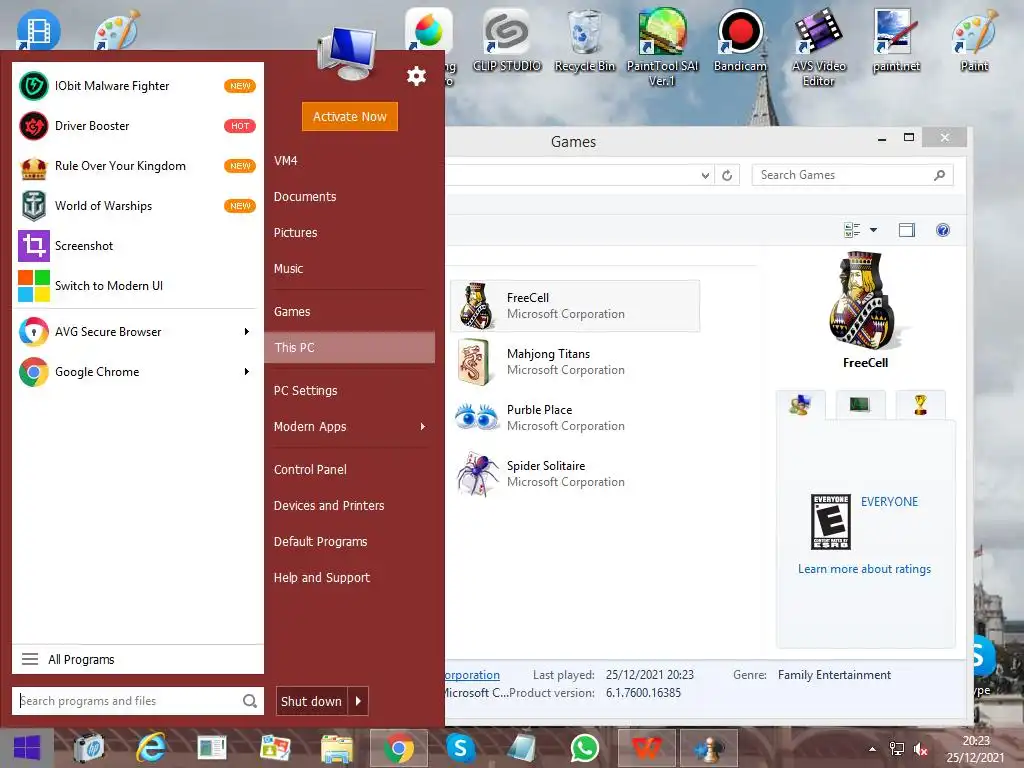1024x768 pixels.
Task: Switch to the ratings tab in FreeCell details
Action: [x=801, y=405]
